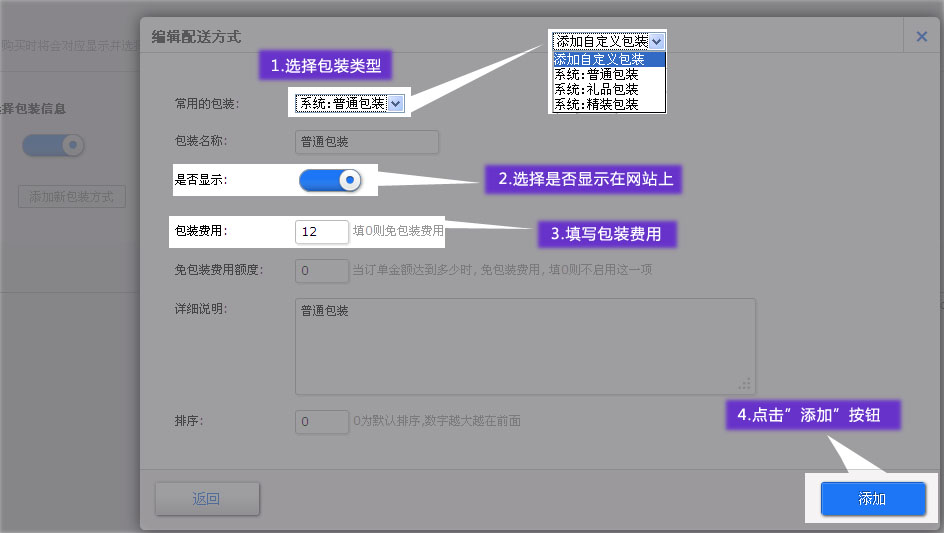Open the 常用的包装 dropdown

(350, 103)
